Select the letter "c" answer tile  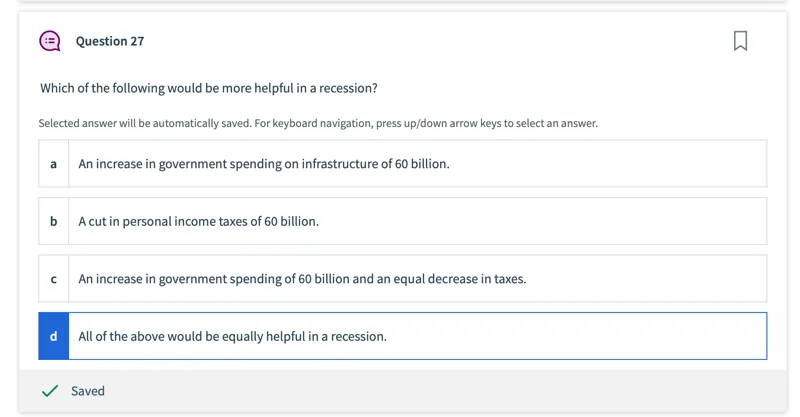[x=54, y=279]
